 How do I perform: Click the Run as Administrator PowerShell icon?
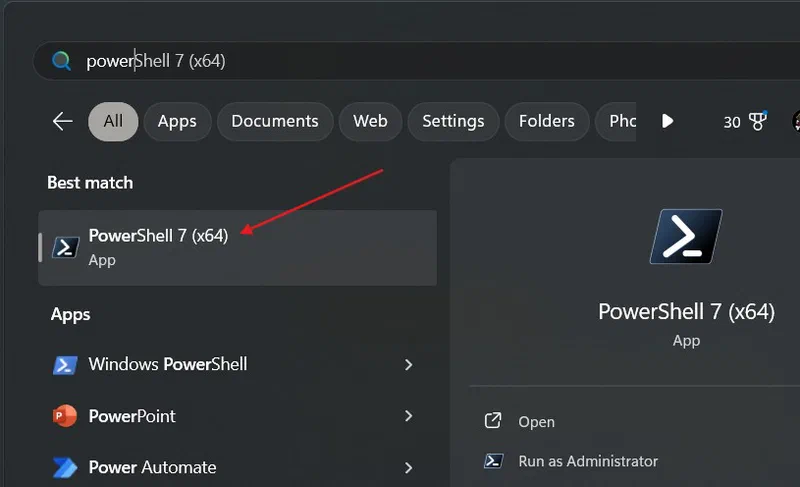pos(493,461)
